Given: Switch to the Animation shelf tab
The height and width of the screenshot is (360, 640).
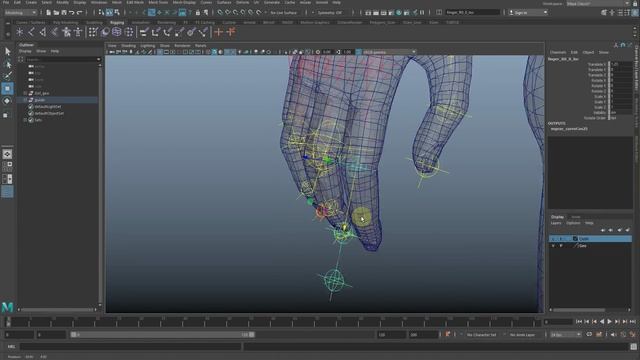Looking at the screenshot, I should point(140,22).
